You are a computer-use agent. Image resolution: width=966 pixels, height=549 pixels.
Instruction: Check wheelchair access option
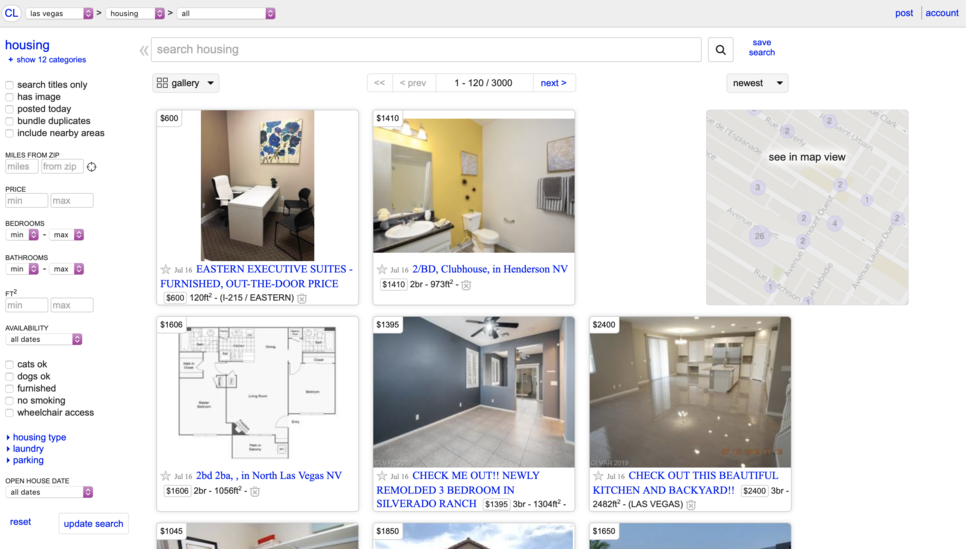pyautogui.click(x=9, y=413)
